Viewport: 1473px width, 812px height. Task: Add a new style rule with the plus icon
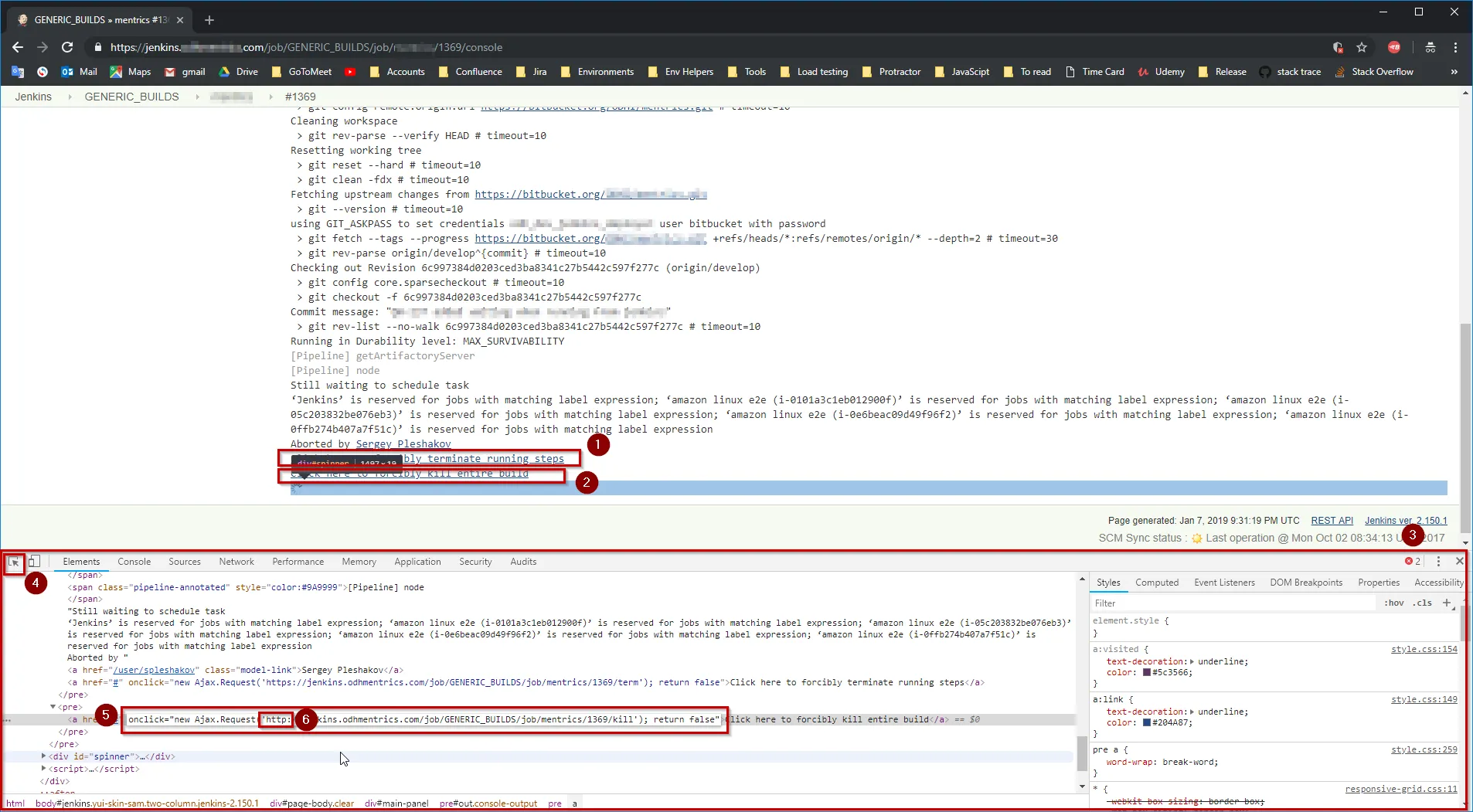tap(1447, 603)
